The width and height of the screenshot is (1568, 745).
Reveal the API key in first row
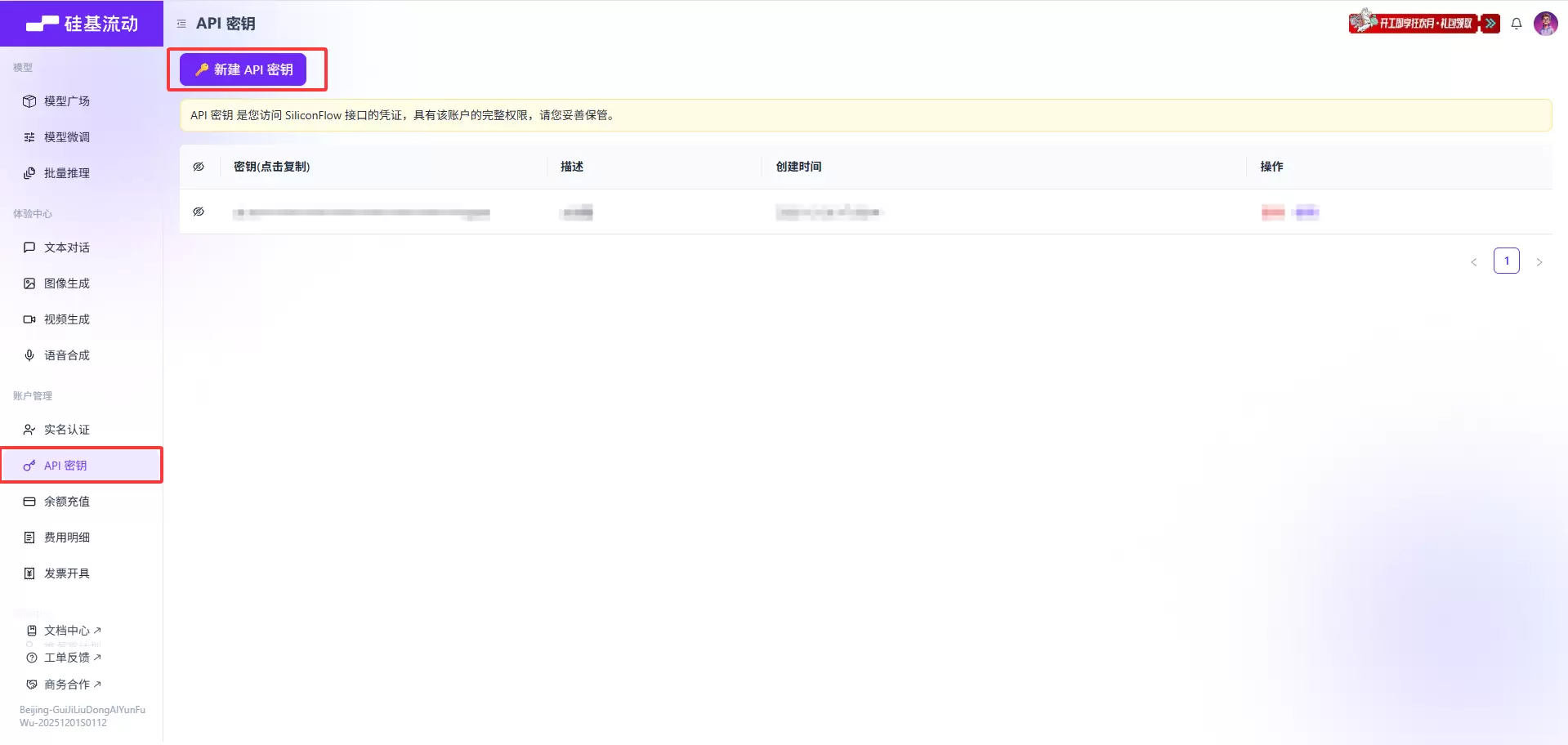coord(199,212)
